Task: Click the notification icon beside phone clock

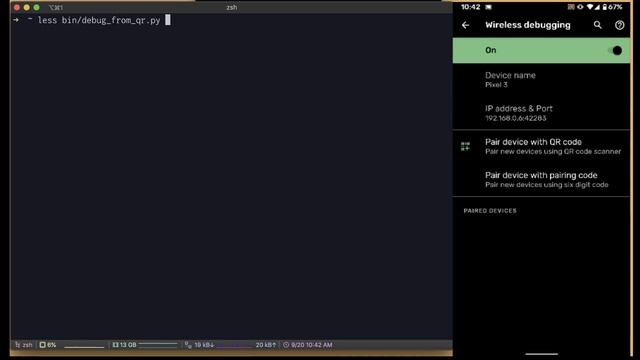Action: (488, 7)
